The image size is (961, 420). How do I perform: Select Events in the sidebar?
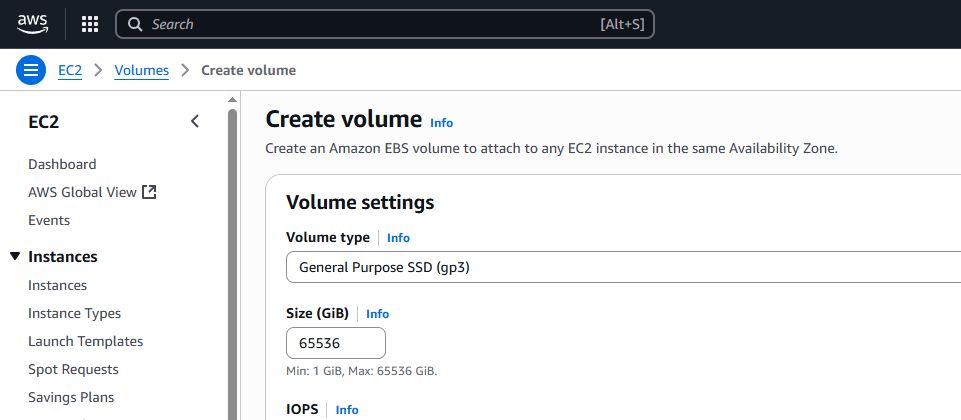(49, 220)
